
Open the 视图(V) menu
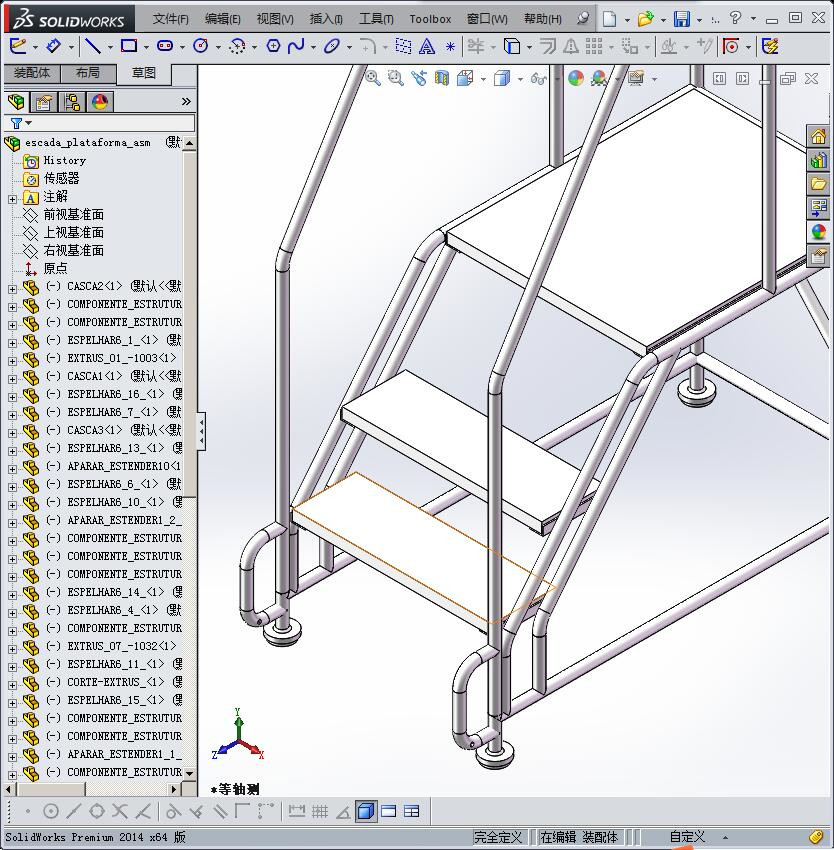click(275, 19)
